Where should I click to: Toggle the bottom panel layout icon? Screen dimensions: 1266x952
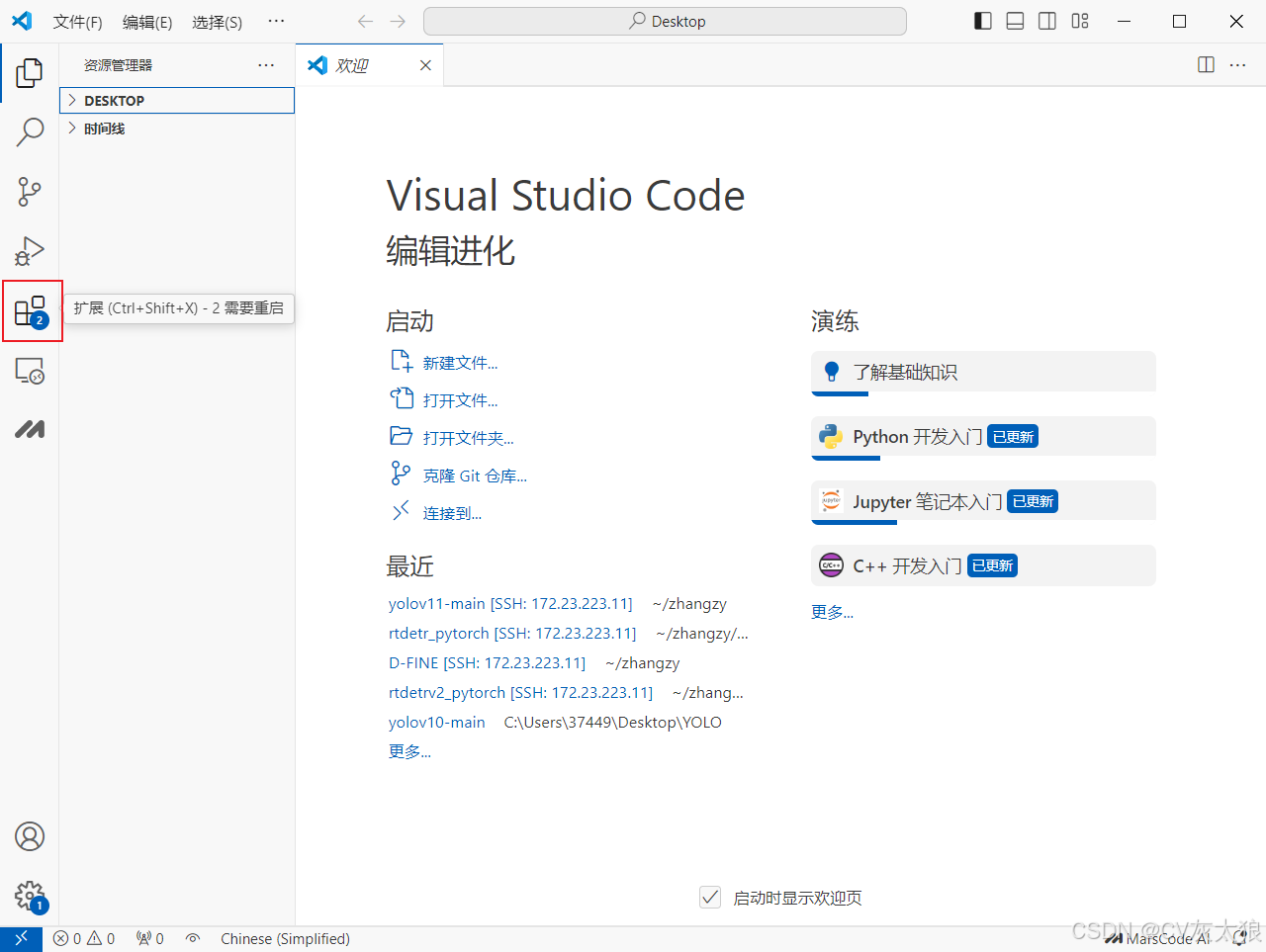[1015, 21]
